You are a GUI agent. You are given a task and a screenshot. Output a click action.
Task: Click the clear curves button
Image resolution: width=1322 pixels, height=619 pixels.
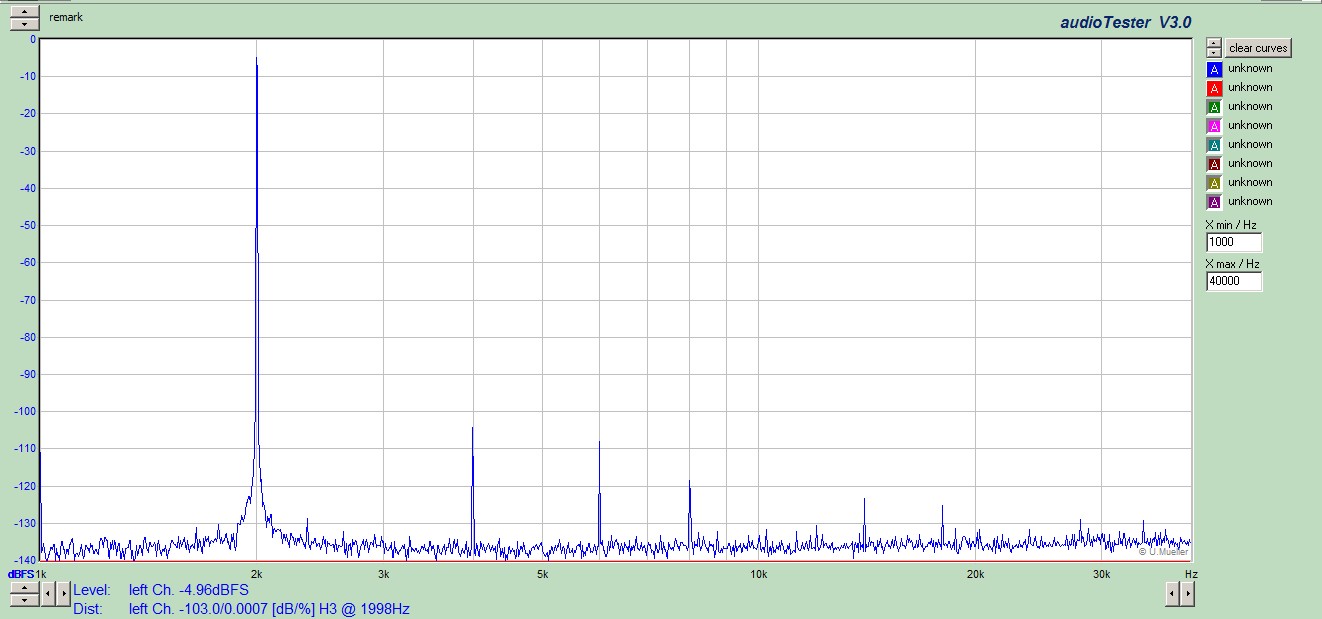[1258, 48]
